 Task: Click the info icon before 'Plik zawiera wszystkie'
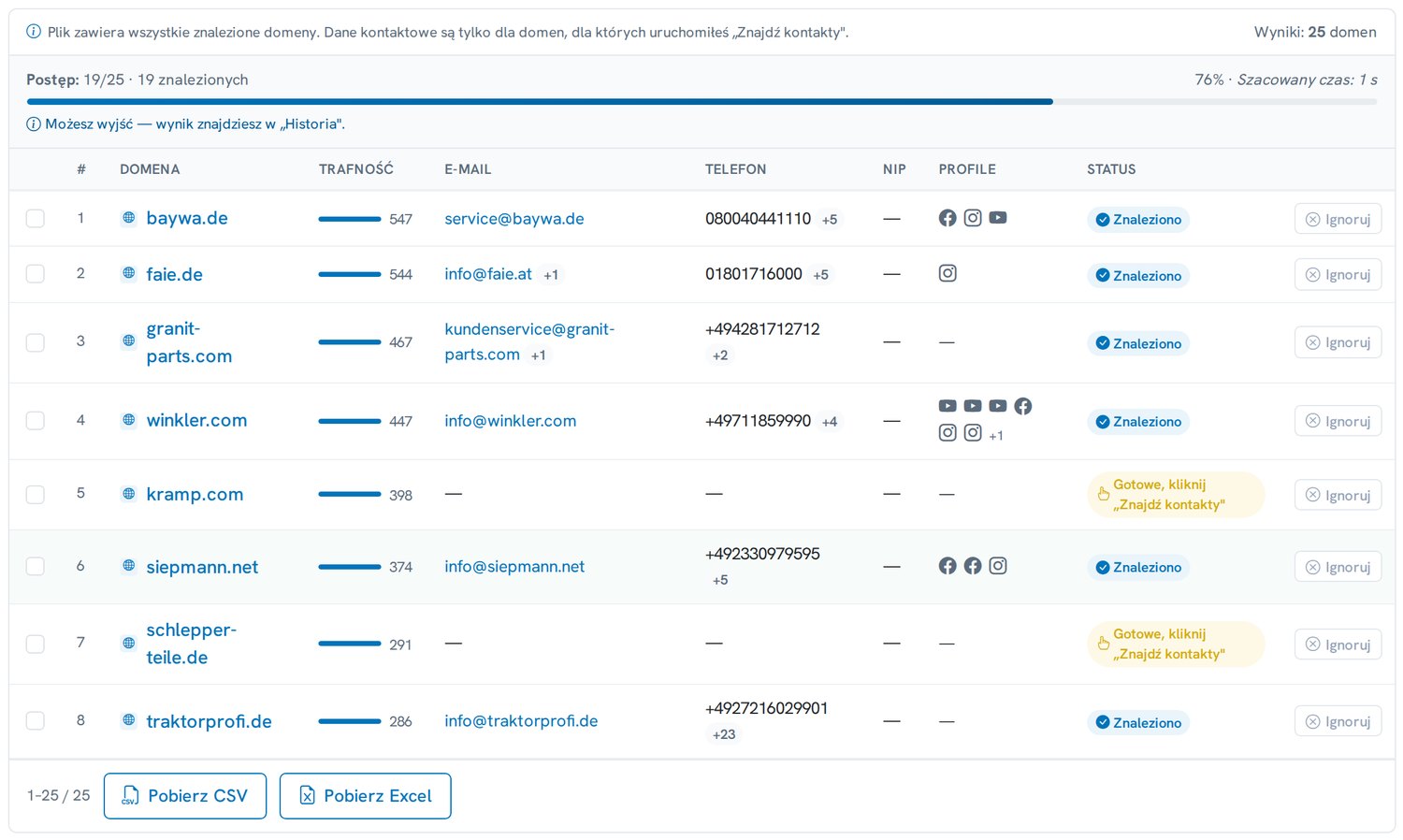click(34, 32)
